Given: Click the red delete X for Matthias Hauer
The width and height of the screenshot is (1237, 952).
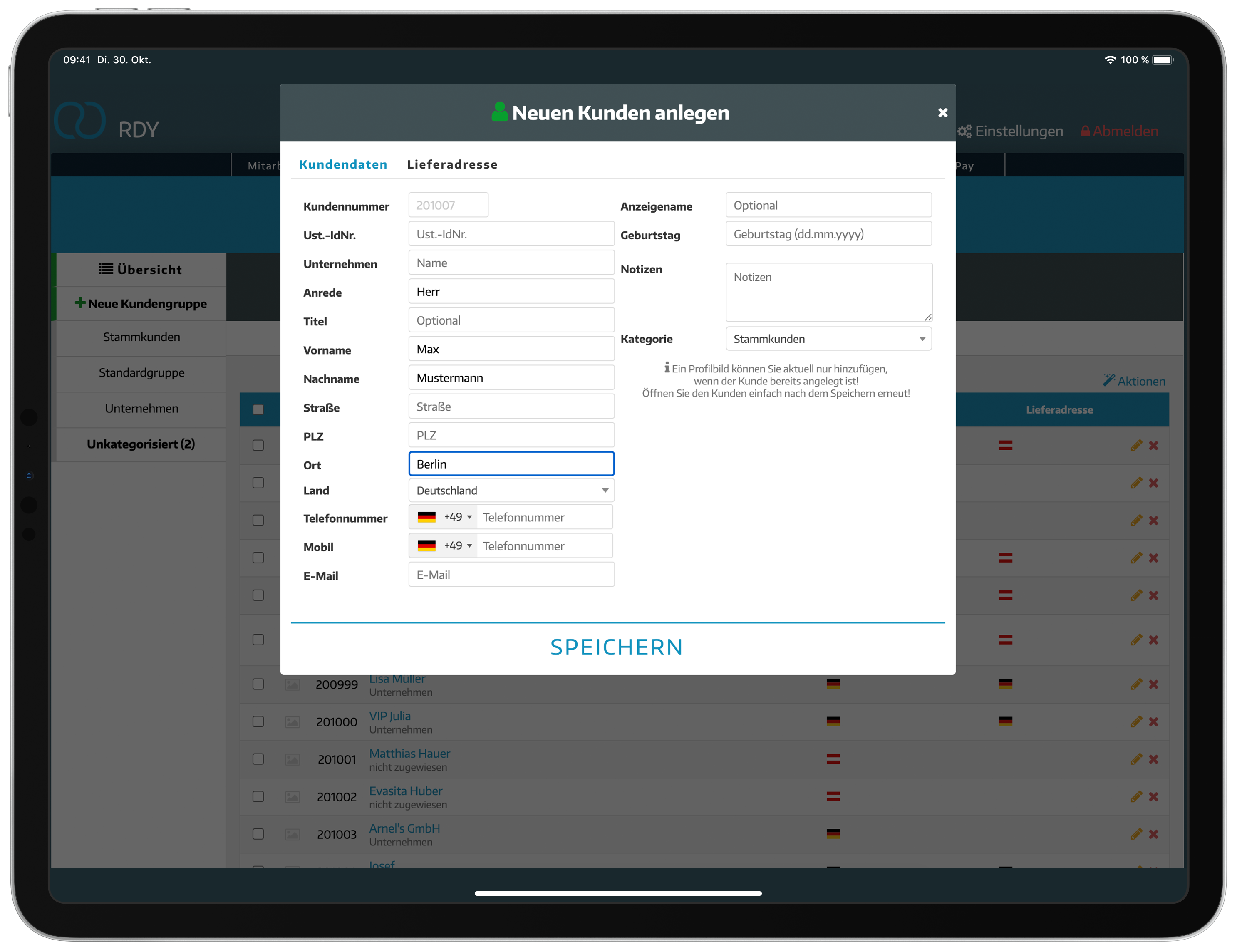Looking at the screenshot, I should [x=1153, y=759].
